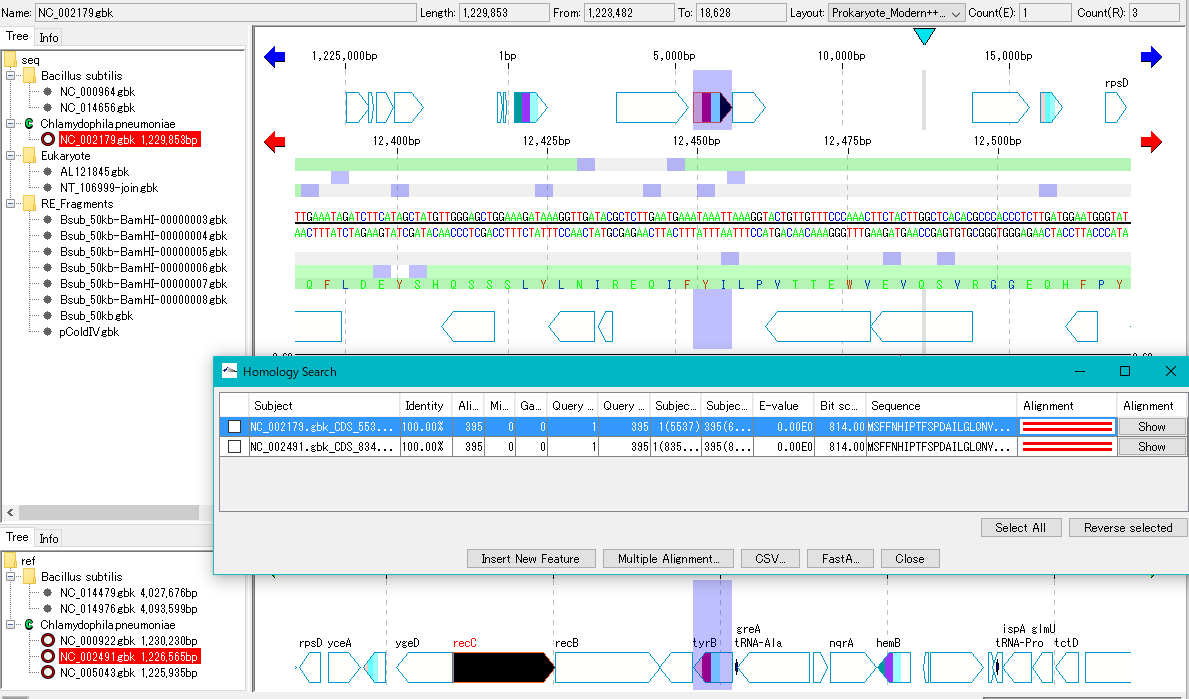This screenshot has width=1189, height=699.
Task: Select pColdIV.gbk in the tree
Action: (89, 332)
